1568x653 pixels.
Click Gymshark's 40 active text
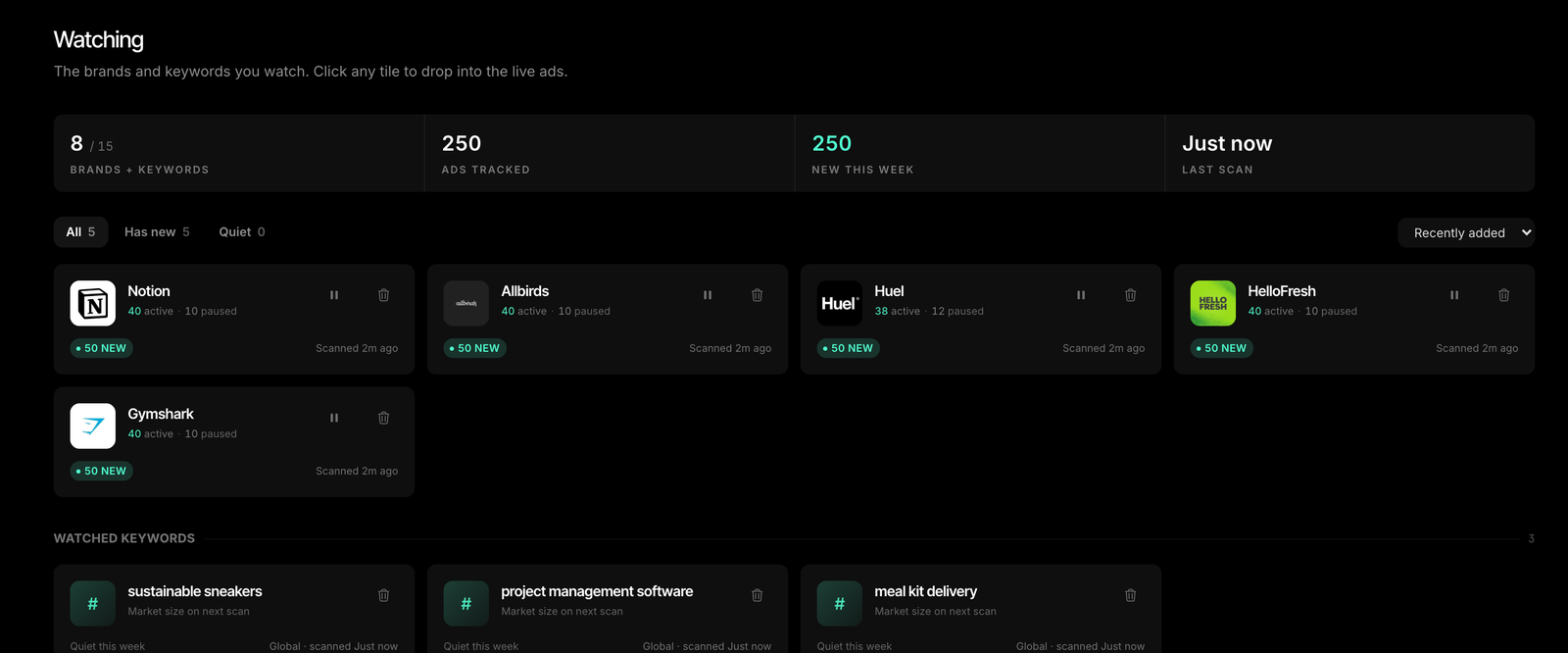point(151,433)
